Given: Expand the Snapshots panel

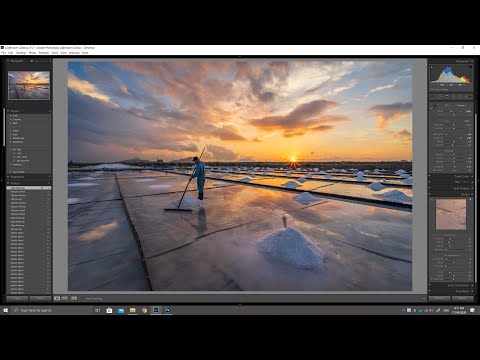Looking at the screenshot, I should coord(8,177).
